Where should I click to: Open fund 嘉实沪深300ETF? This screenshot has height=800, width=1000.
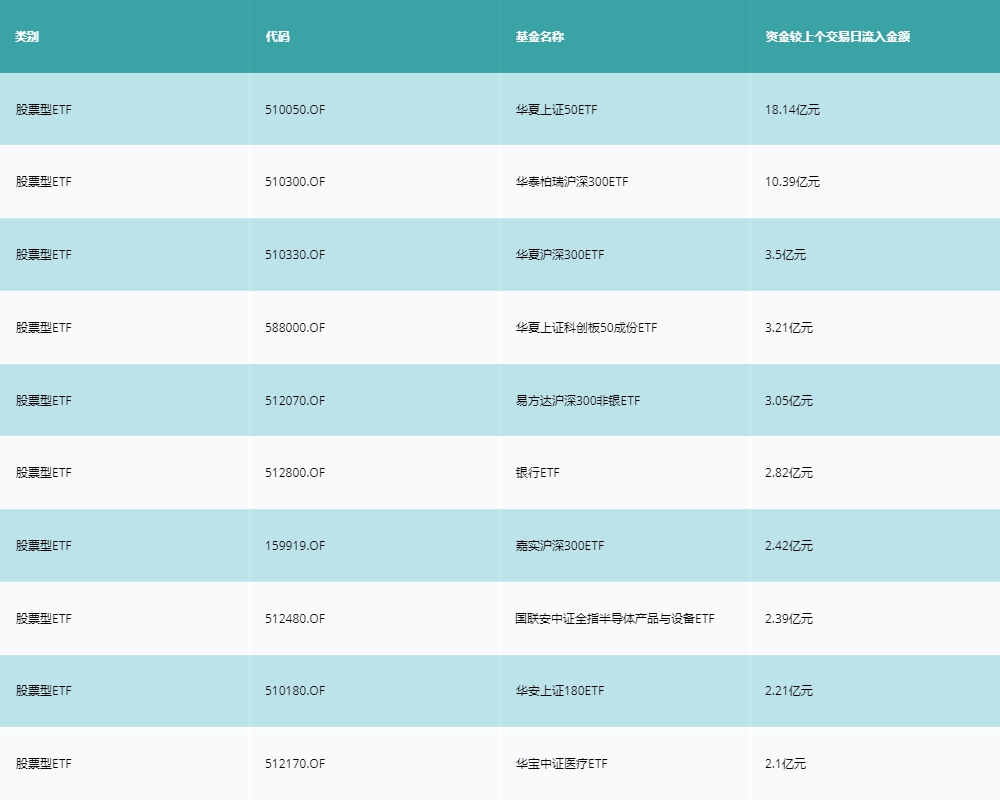(558, 545)
